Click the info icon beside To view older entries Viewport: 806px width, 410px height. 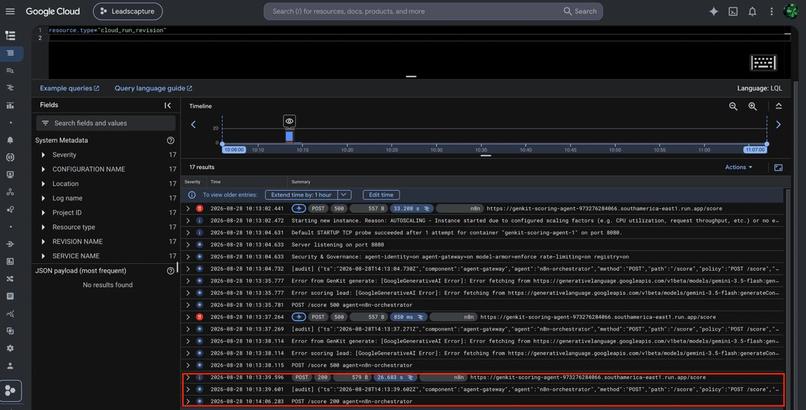click(x=192, y=195)
